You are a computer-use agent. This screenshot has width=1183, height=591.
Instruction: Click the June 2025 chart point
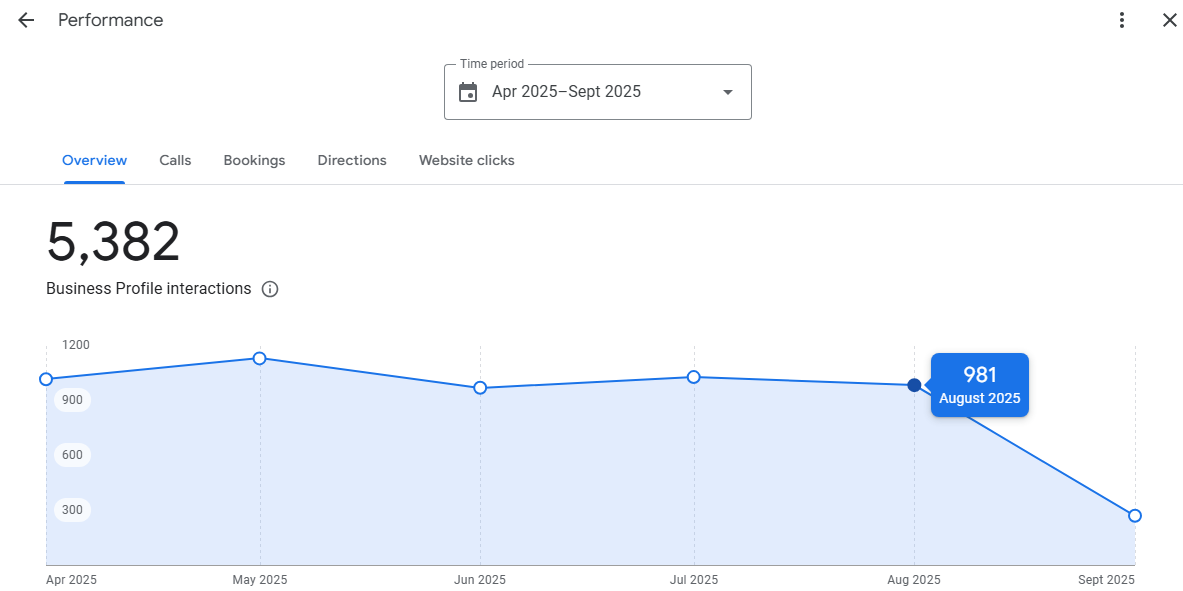[480, 388]
